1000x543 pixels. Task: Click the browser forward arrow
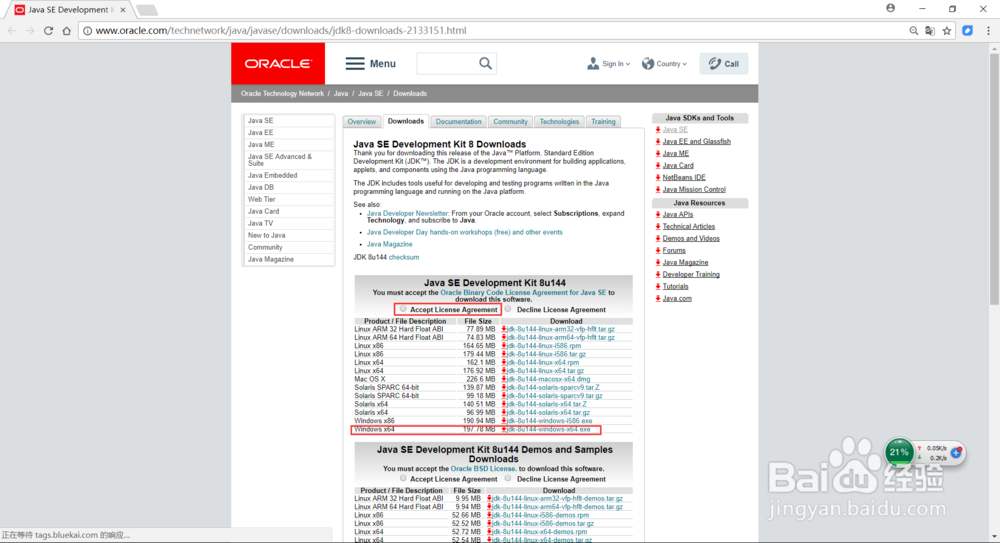[x=30, y=31]
